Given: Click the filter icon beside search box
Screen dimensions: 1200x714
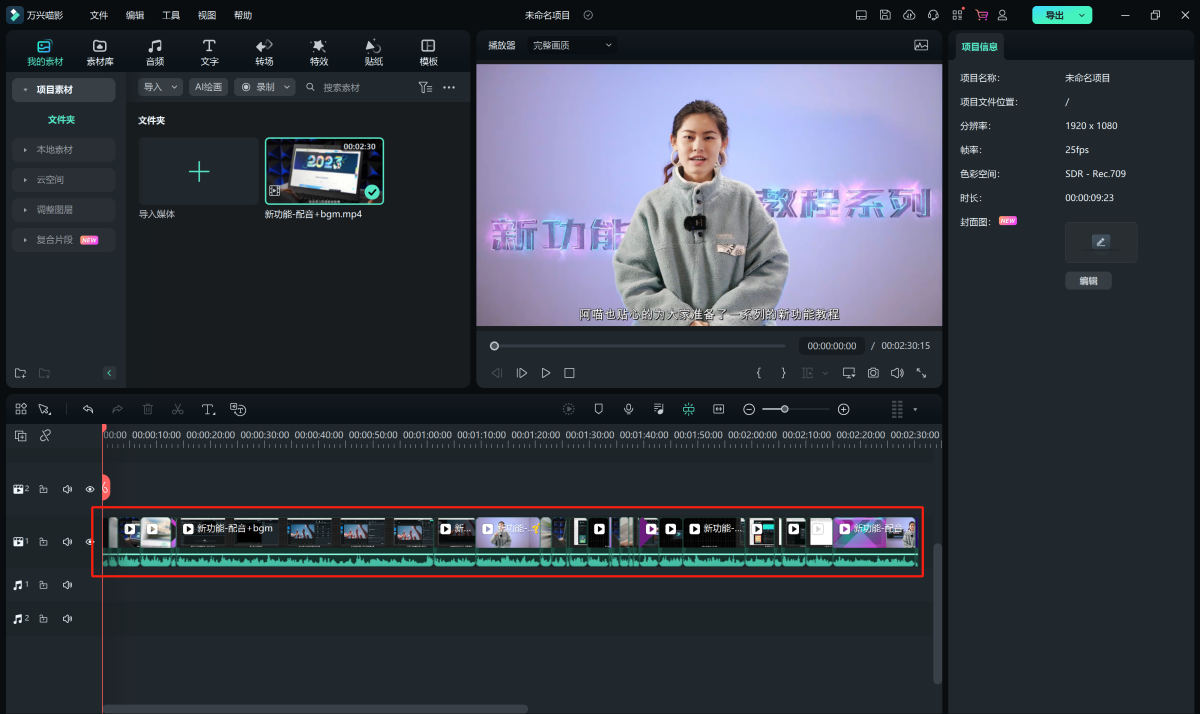Looking at the screenshot, I should tap(425, 88).
